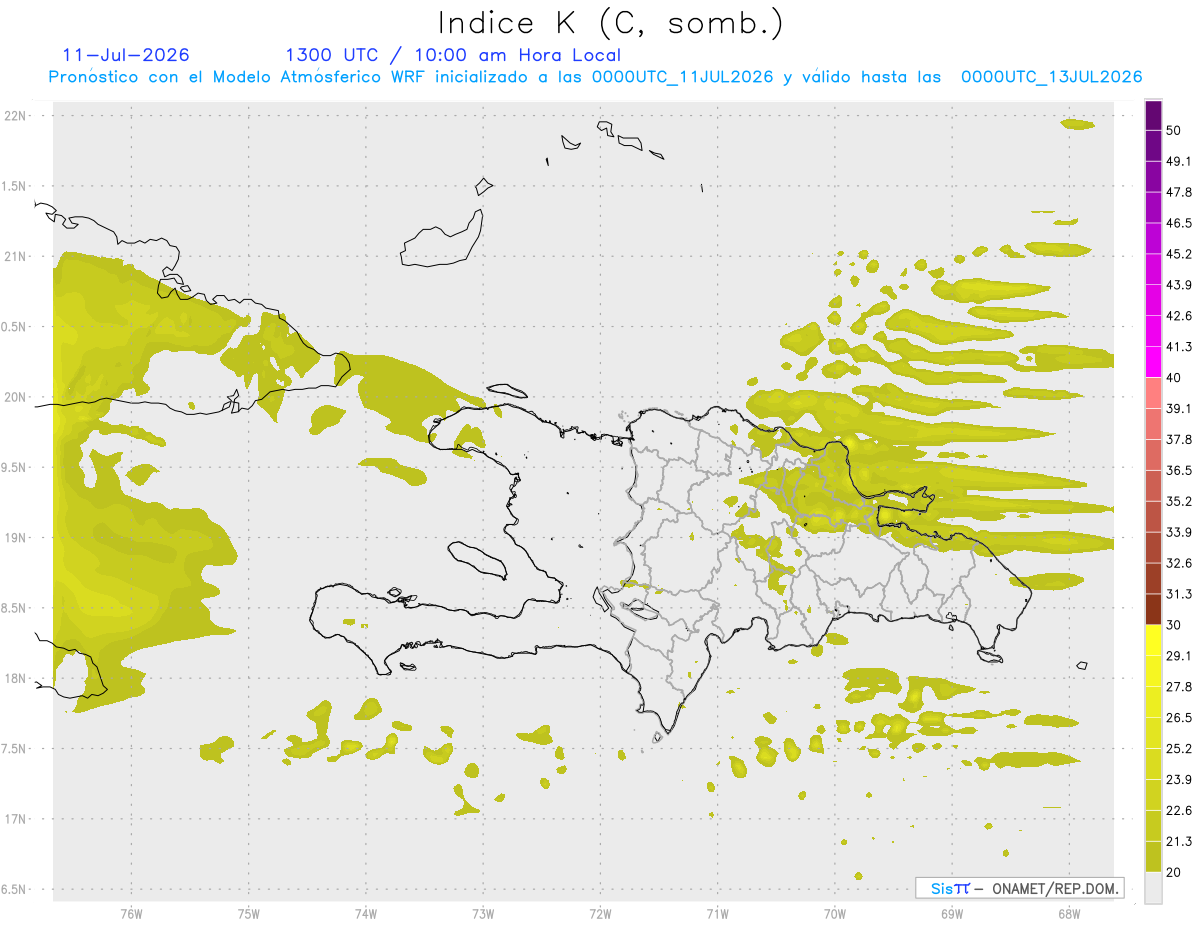Pick the gray colorbar segment below 20

1153,887
